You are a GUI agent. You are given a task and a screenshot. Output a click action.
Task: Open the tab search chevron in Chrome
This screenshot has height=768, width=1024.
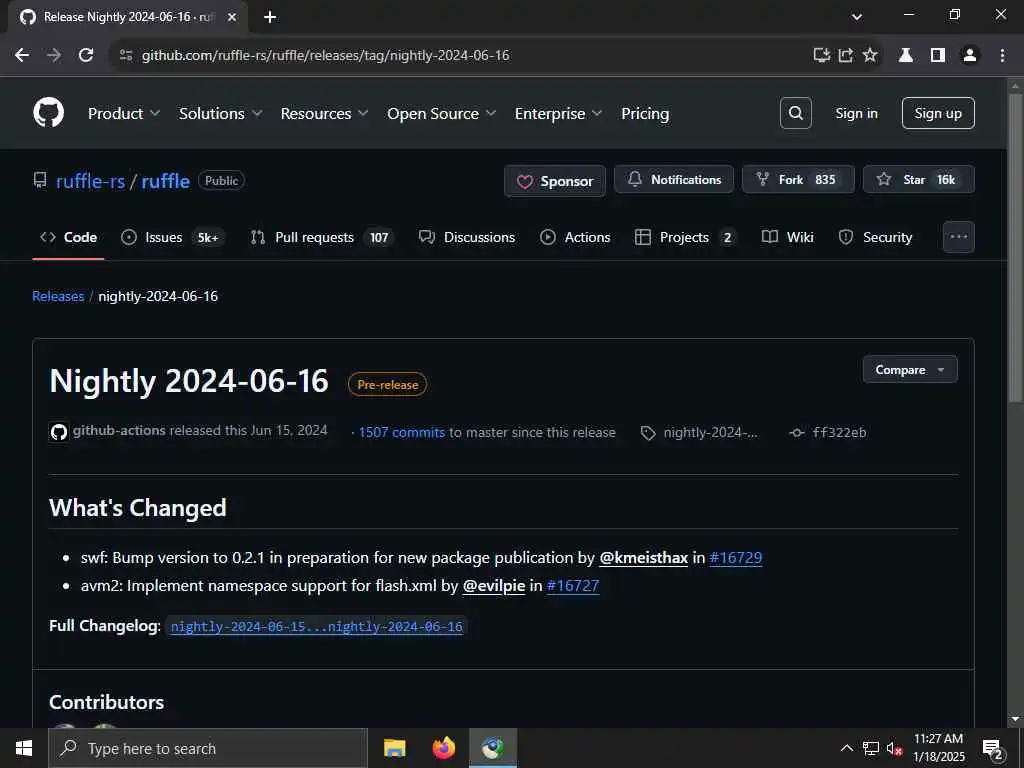pyautogui.click(x=857, y=17)
